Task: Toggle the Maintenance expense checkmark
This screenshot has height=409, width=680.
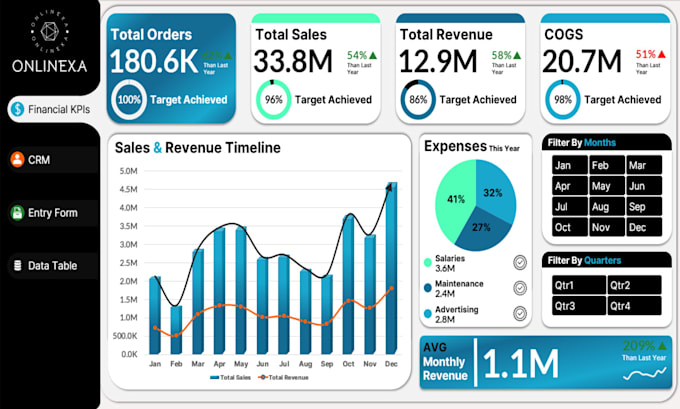Action: [x=520, y=288]
